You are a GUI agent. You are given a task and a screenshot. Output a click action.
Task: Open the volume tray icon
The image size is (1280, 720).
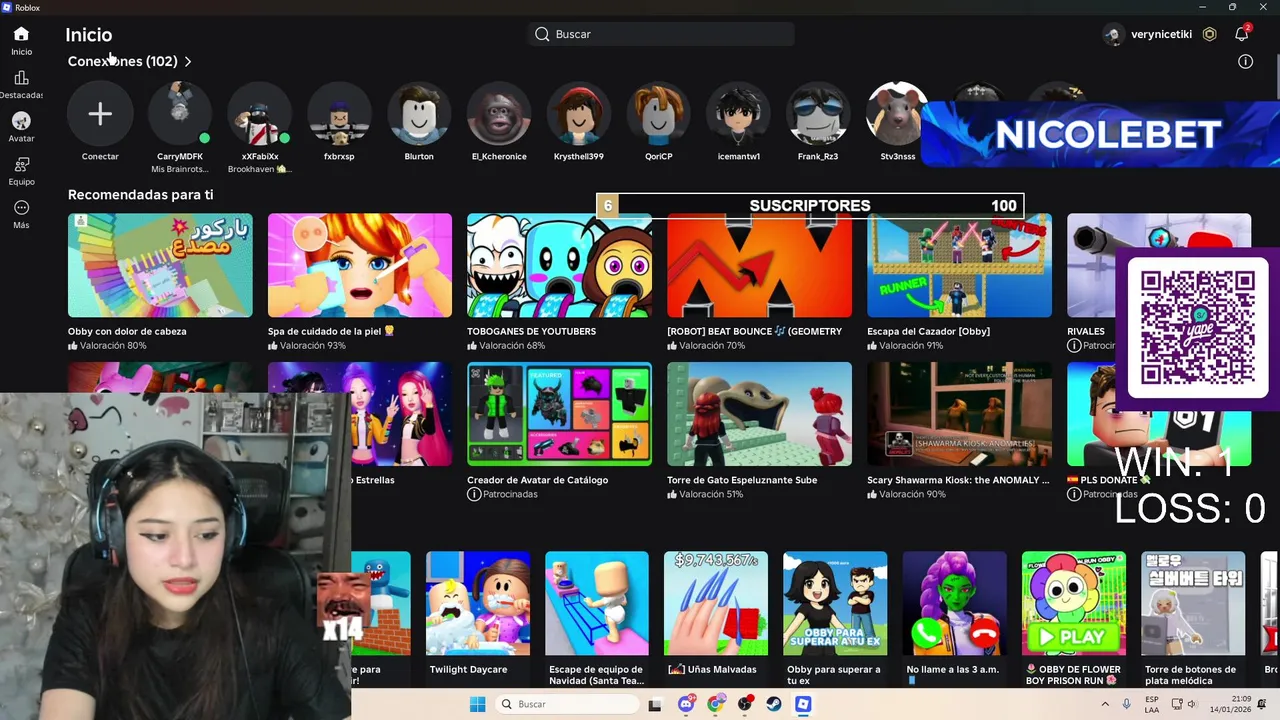1194,704
